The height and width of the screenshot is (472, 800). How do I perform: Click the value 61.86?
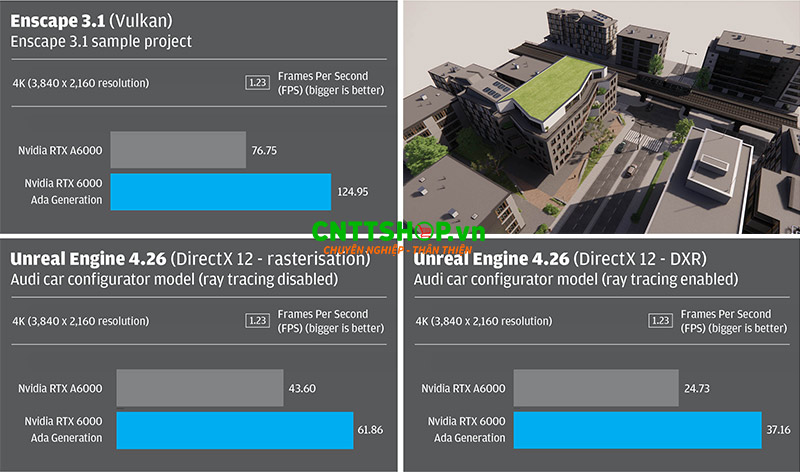pyautogui.click(x=370, y=430)
